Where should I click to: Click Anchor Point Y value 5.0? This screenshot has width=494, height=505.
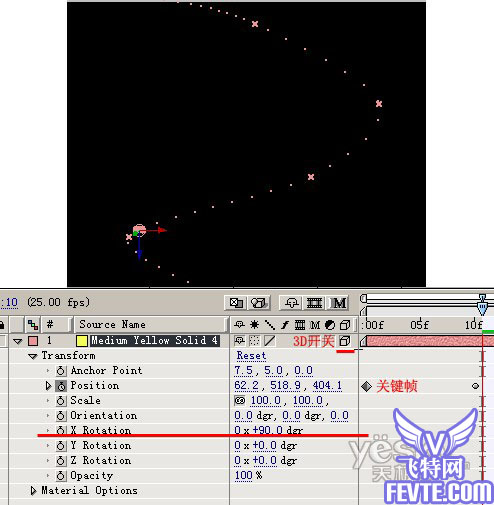[273, 371]
